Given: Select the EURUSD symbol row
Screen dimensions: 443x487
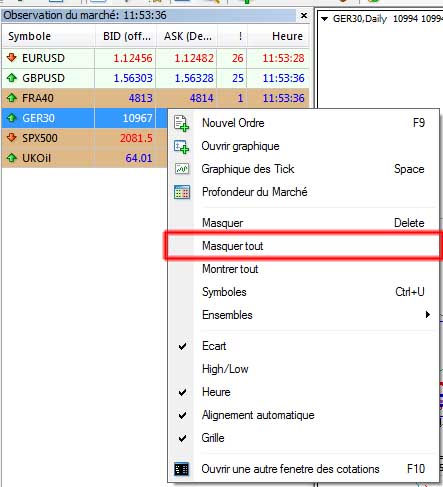Looking at the screenshot, I should [x=155, y=58].
